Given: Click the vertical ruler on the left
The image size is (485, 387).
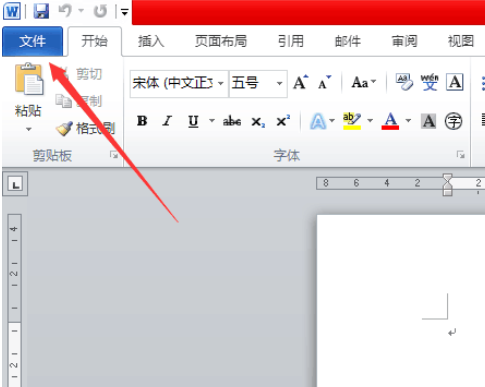Looking at the screenshot, I should click(x=15, y=300).
